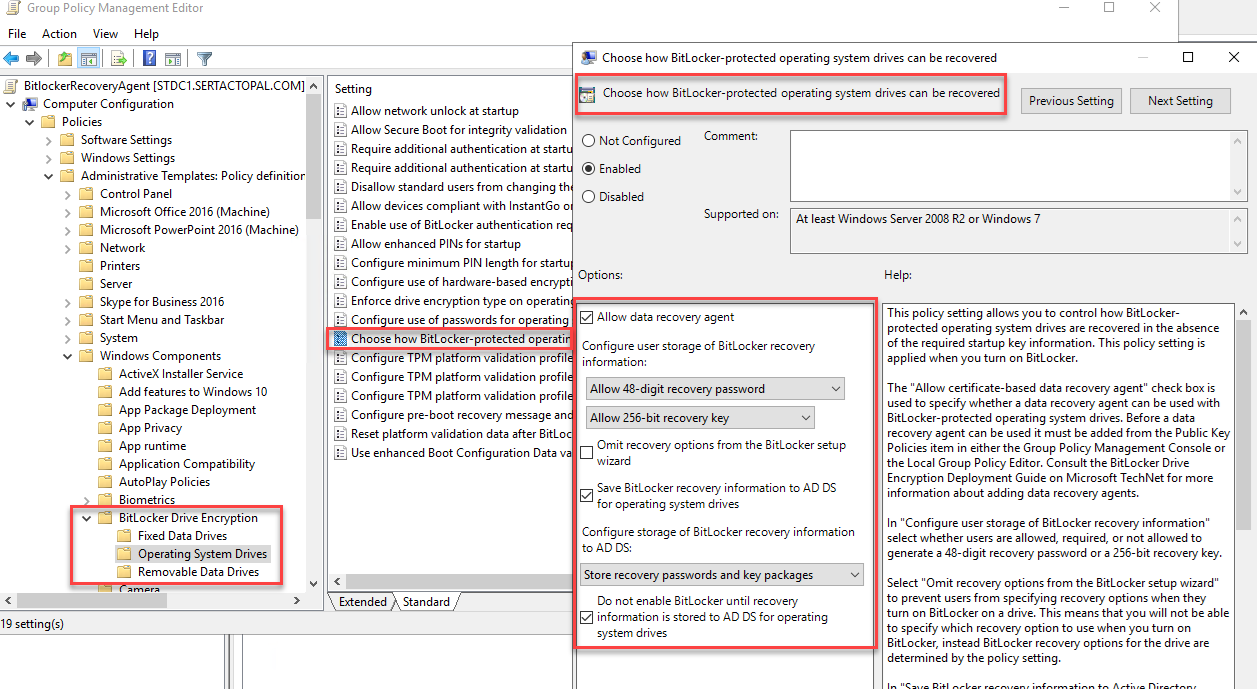Check Omit recovery options from setup wizard
Viewport: 1257px width, 689px height.
coord(587,453)
